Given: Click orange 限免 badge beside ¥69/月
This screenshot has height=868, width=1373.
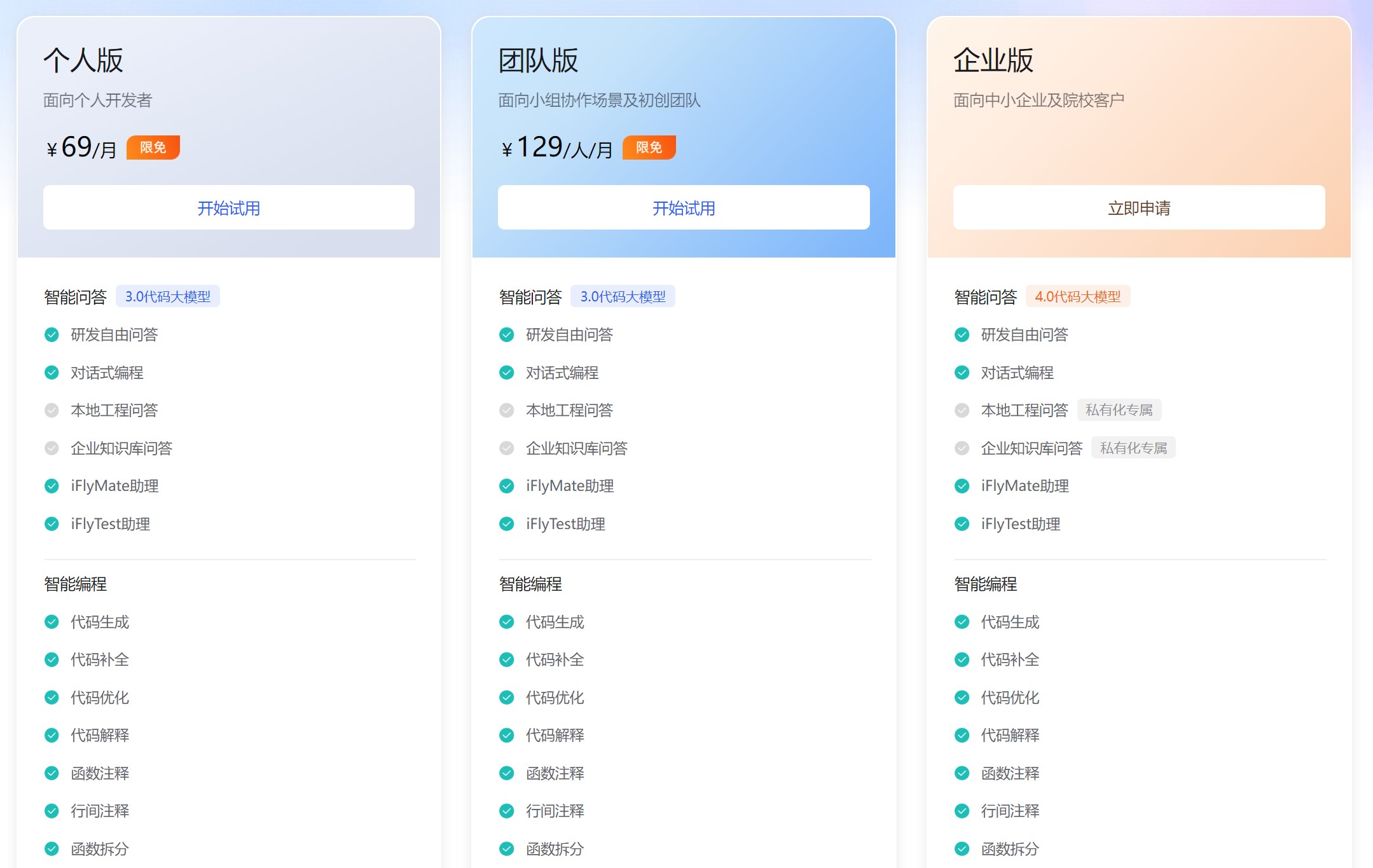Looking at the screenshot, I should click(153, 148).
